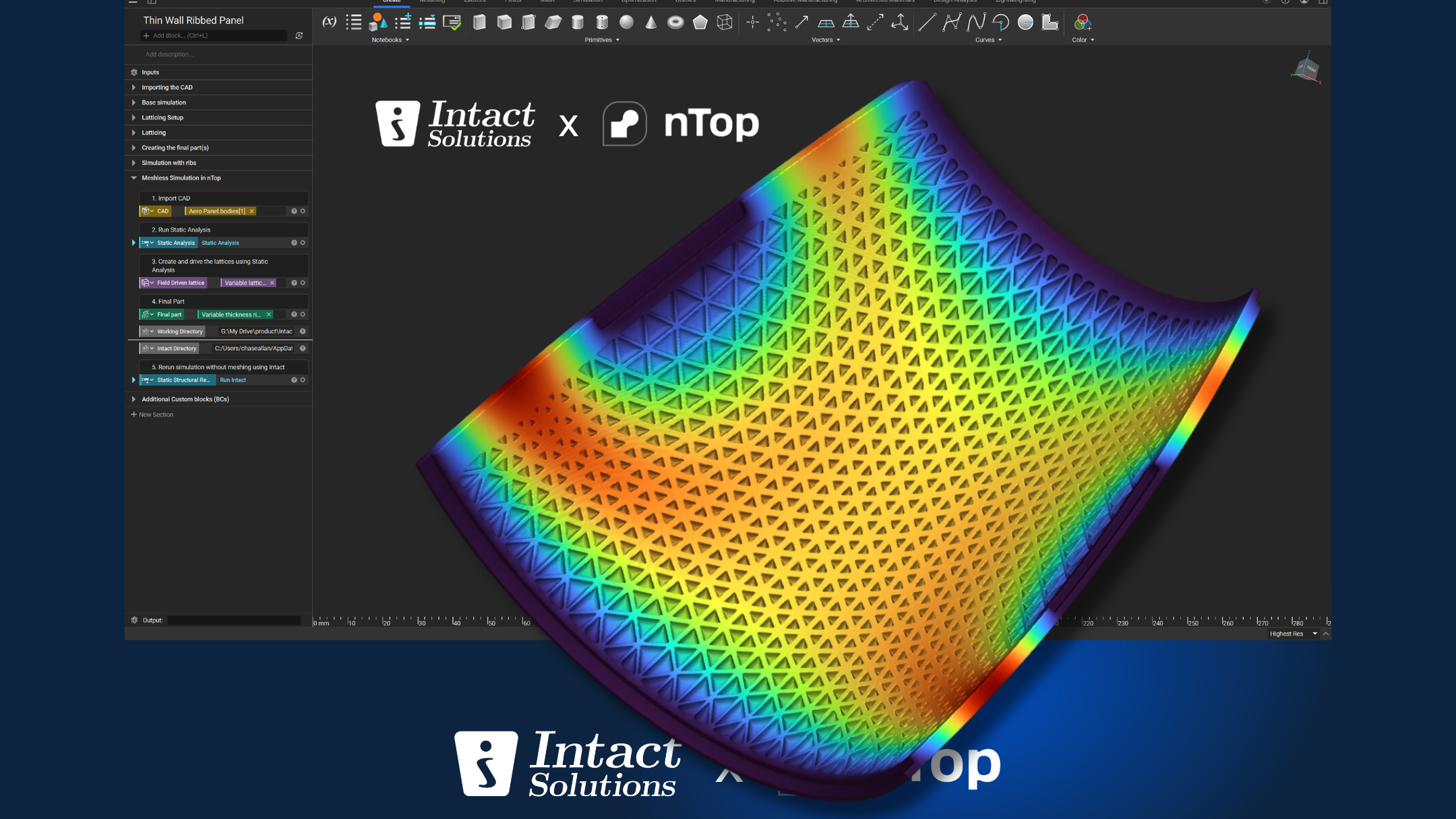Toggle visibility circle on Static Structural Re... block
The width and height of the screenshot is (1456, 819).
click(x=303, y=380)
